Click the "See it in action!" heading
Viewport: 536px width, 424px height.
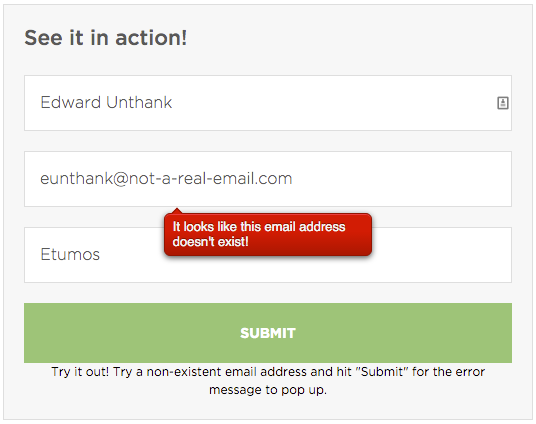[106, 38]
